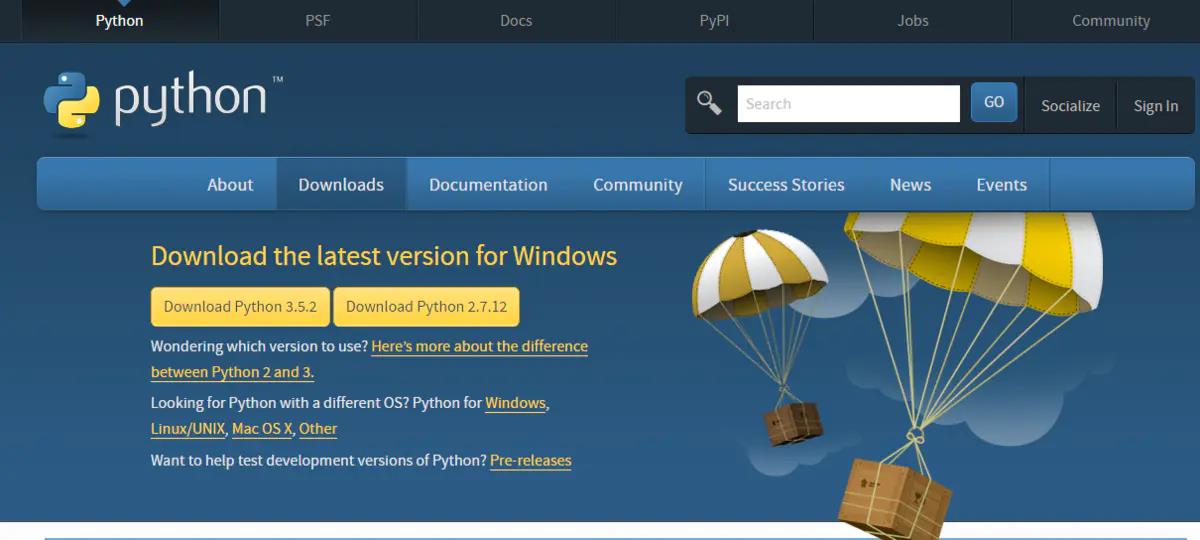The height and width of the screenshot is (540, 1200).
Task: Open the Jobs top tab
Action: (x=912, y=21)
